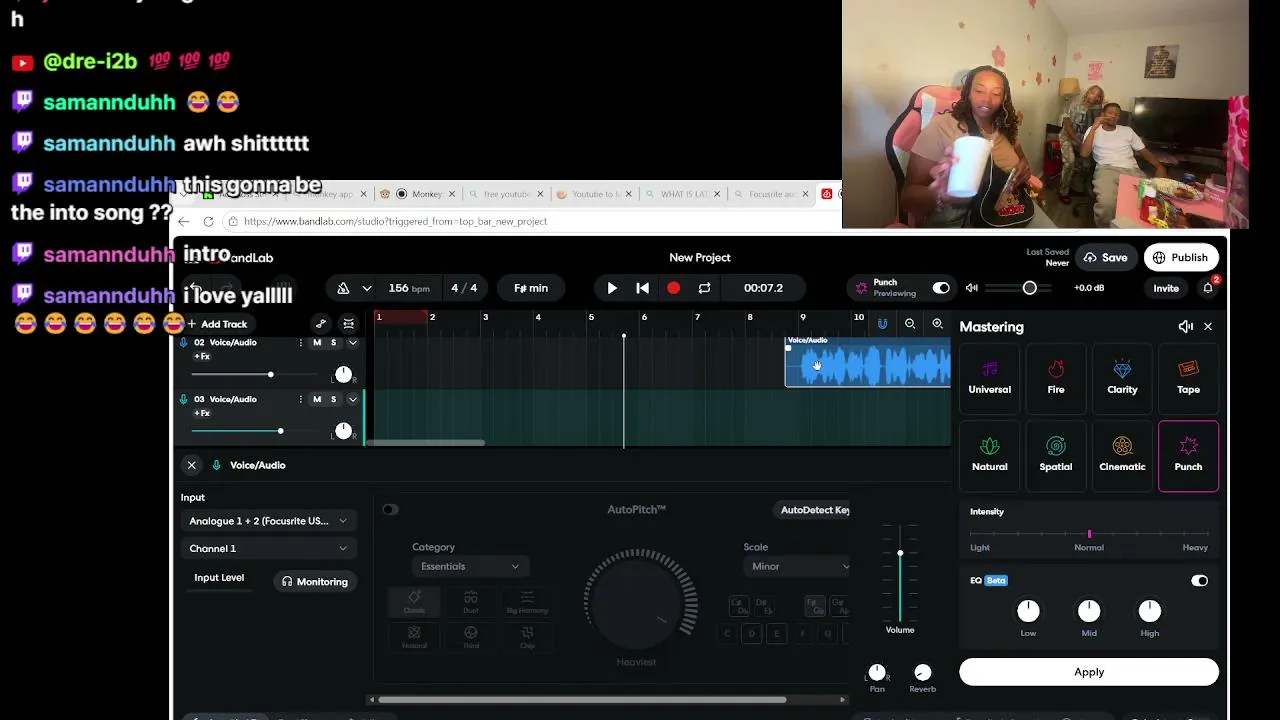Viewport: 1280px width, 720px height.
Task: Expand the metronome options chevron
Action: click(367, 288)
